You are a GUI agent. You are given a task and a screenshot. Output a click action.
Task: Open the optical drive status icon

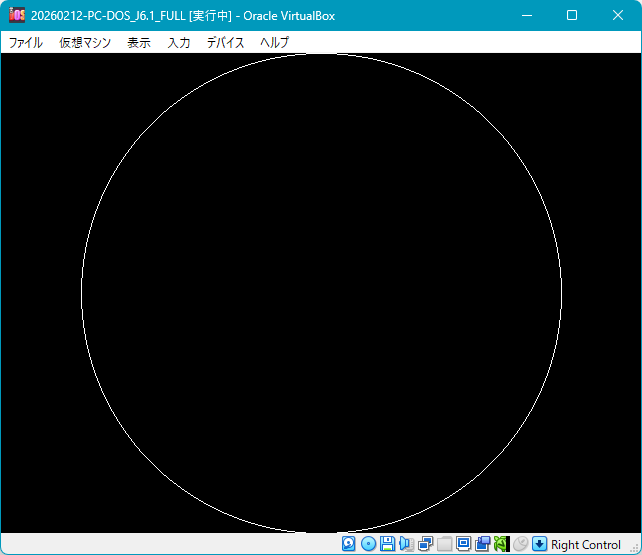[368, 544]
